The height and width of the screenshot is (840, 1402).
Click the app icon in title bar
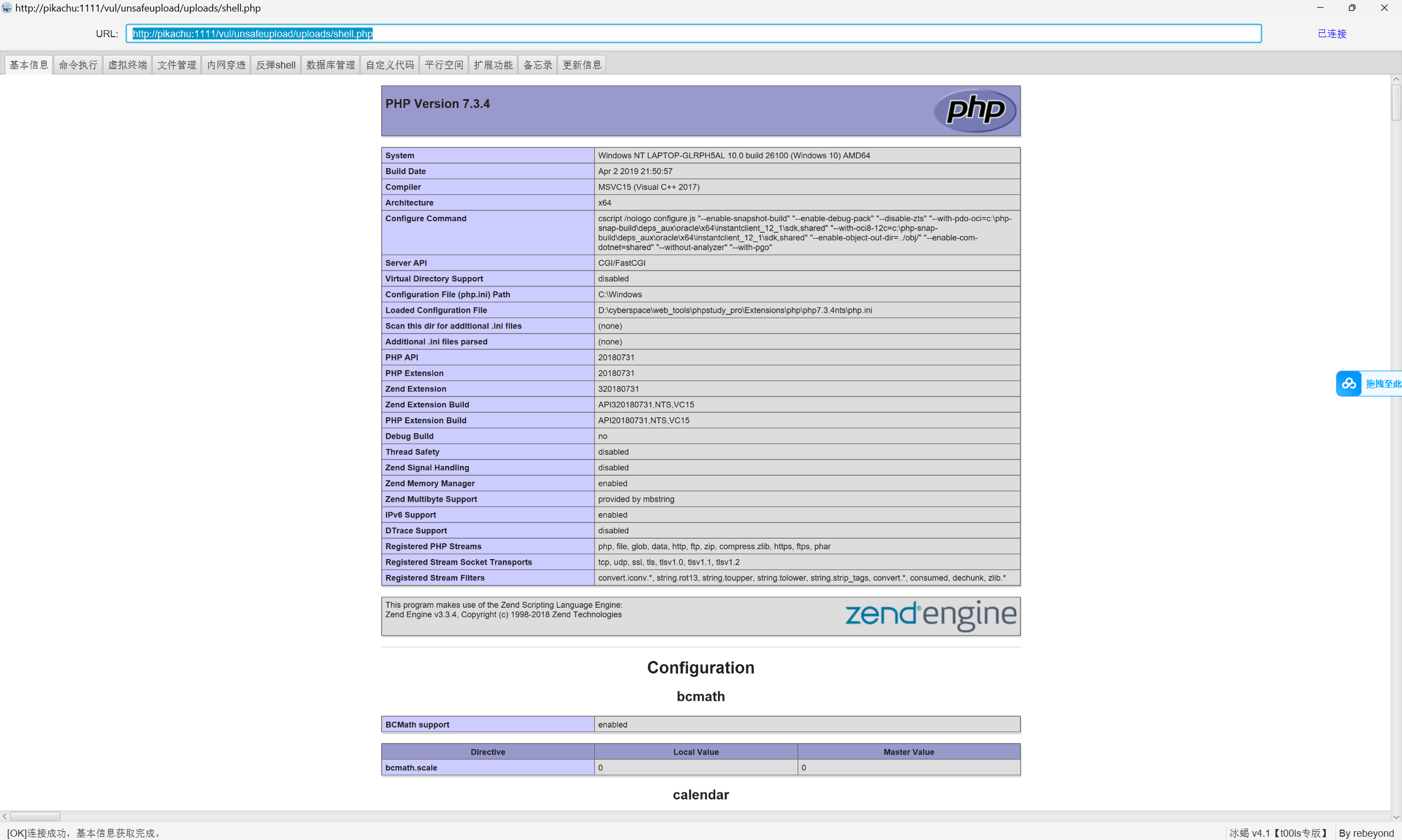7,8
